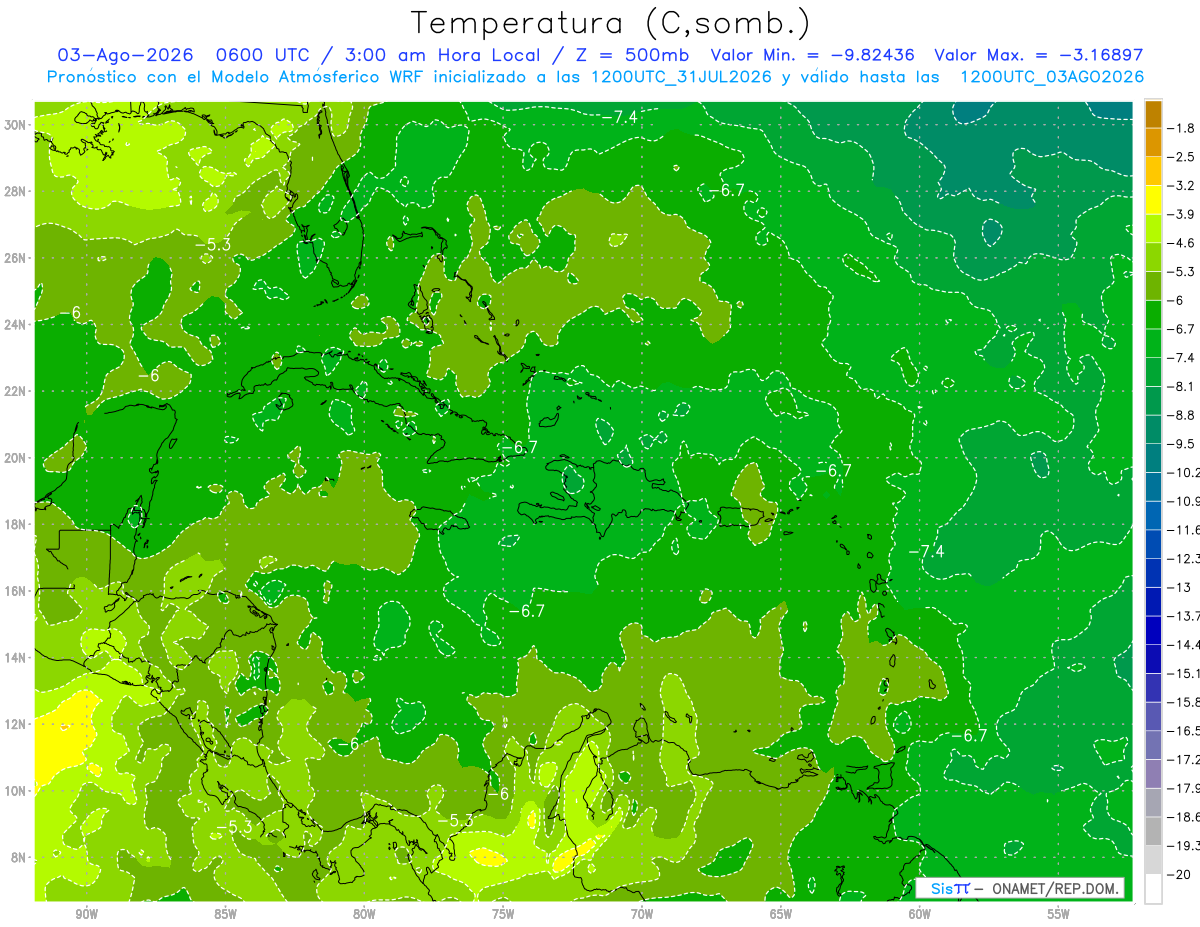This screenshot has width=1200, height=927.
Task: Click the colorbar label "-2.5"
Action: click(1182, 157)
